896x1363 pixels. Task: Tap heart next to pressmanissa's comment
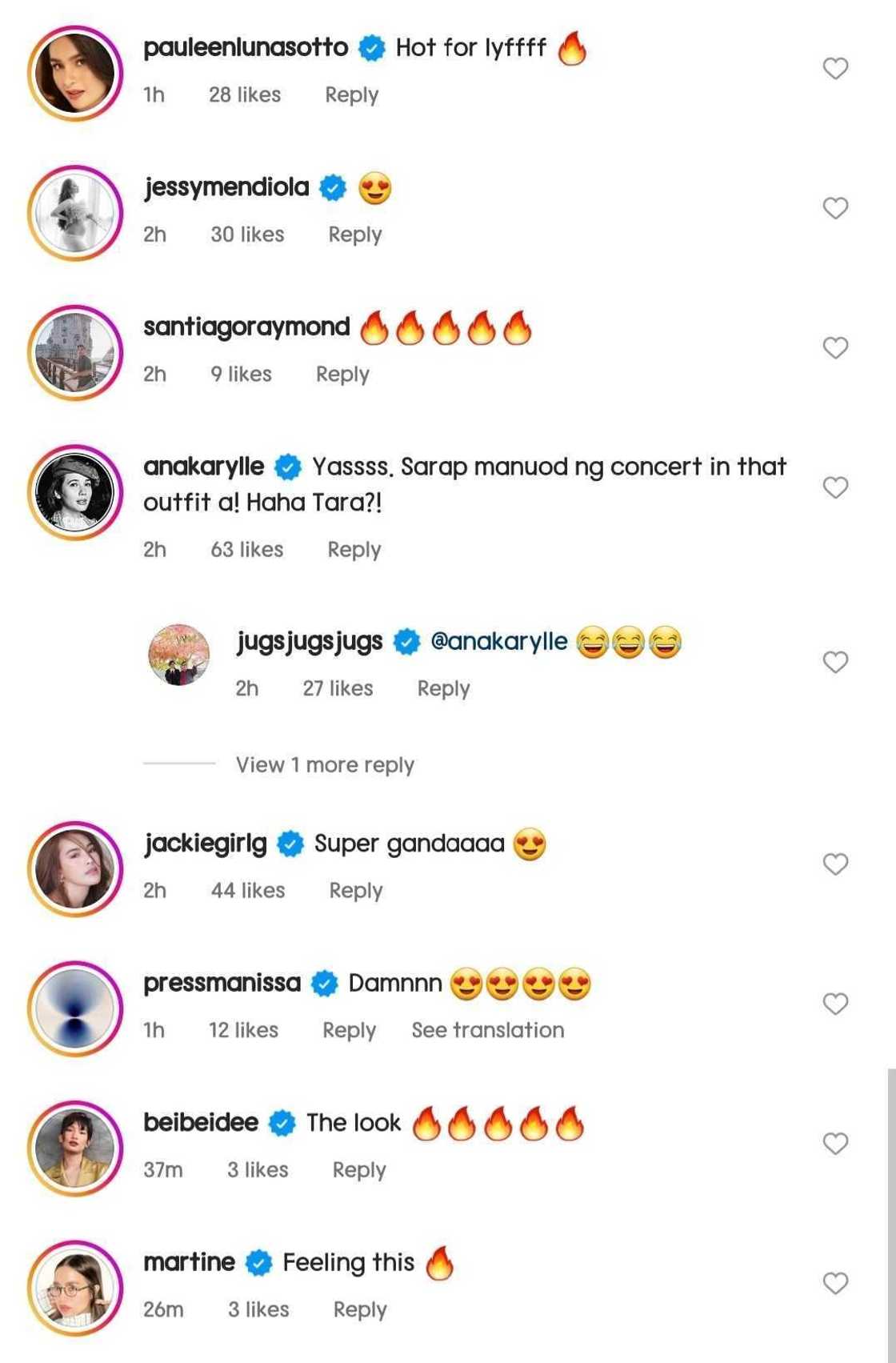pos(835,1004)
